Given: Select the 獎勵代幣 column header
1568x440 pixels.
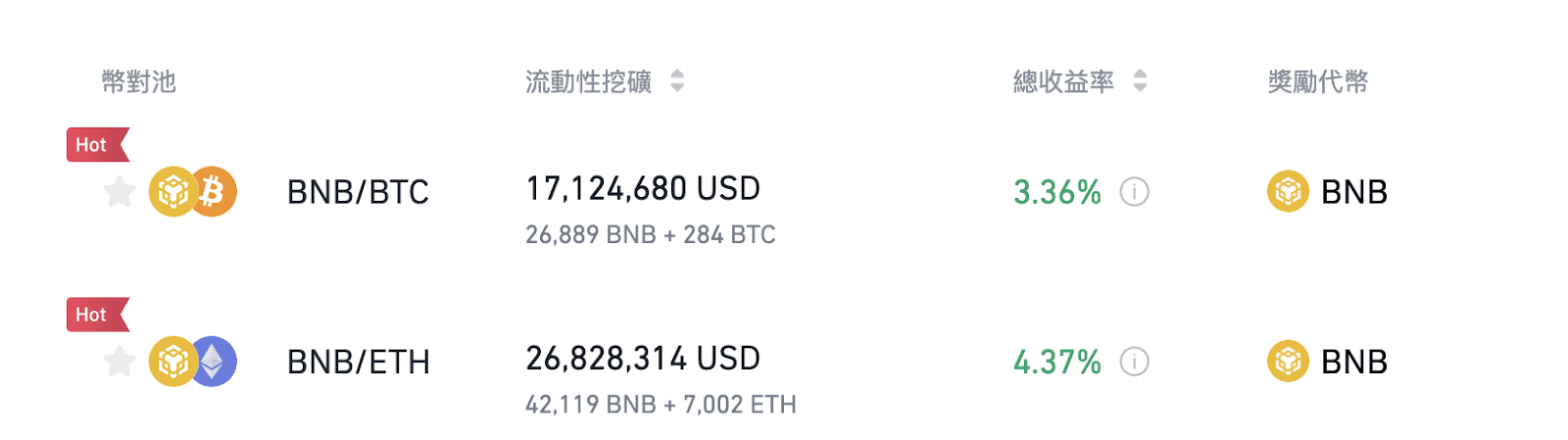Looking at the screenshot, I should point(1318,81).
